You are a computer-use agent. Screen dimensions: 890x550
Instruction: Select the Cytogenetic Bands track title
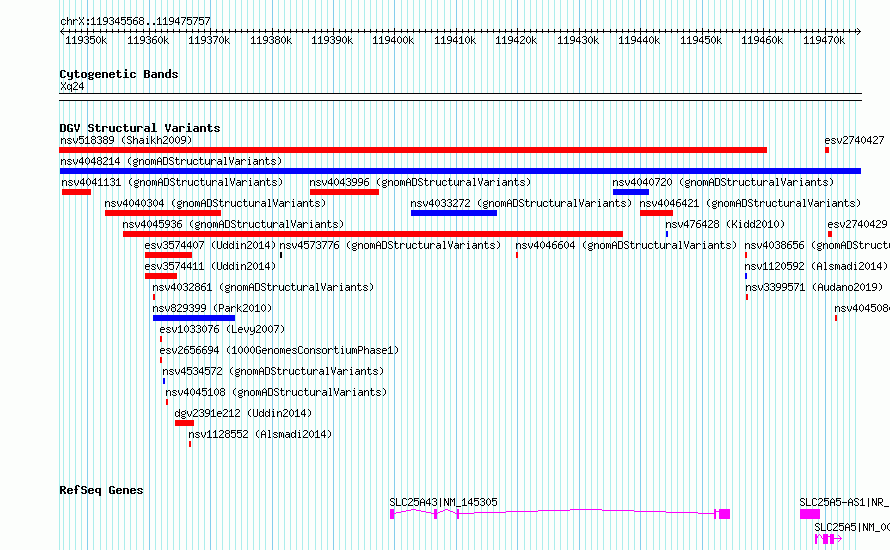pos(119,74)
